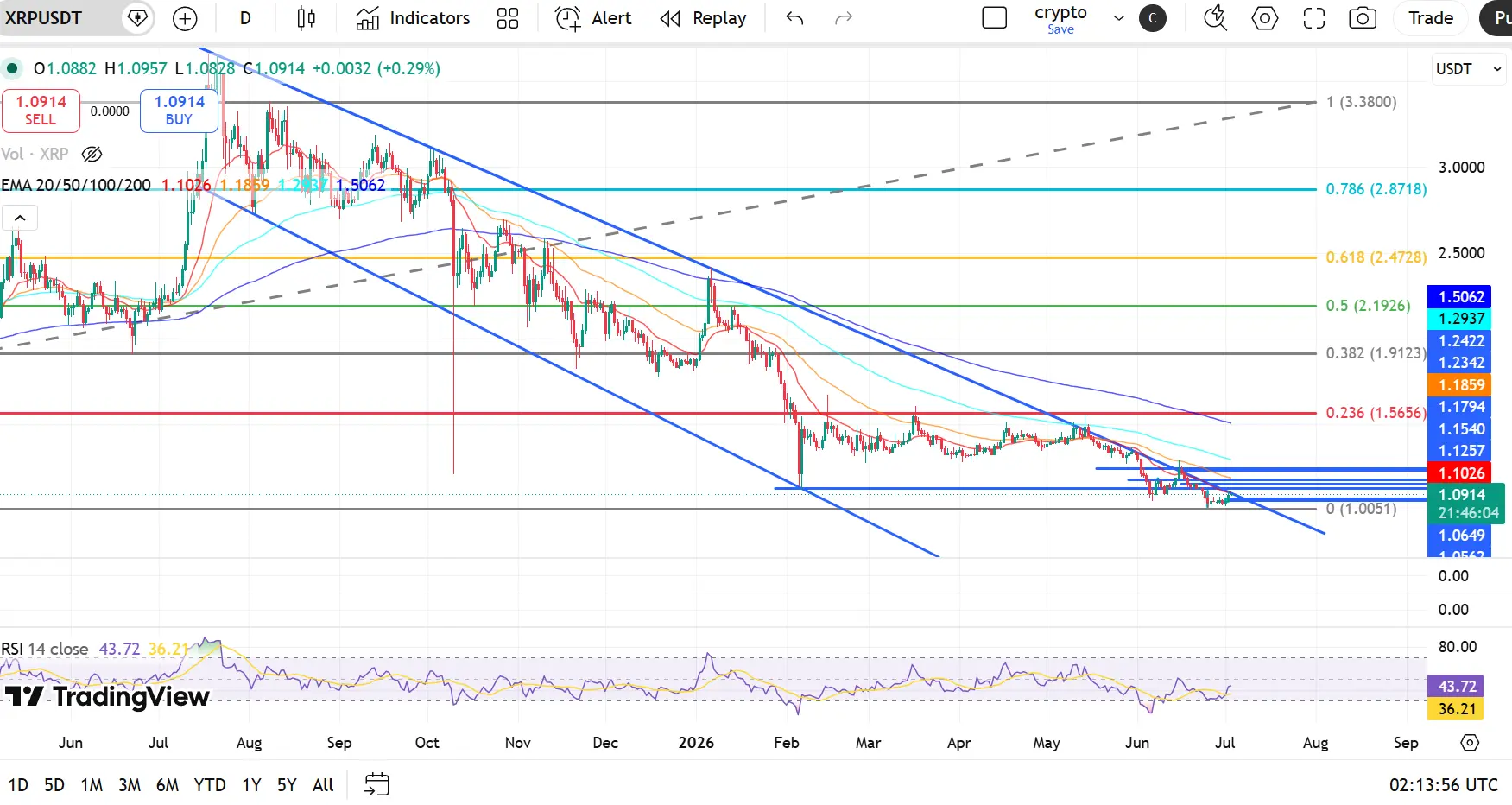This screenshot has height=805, width=1512.
Task: Open the Indicators menu
Action: (413, 18)
